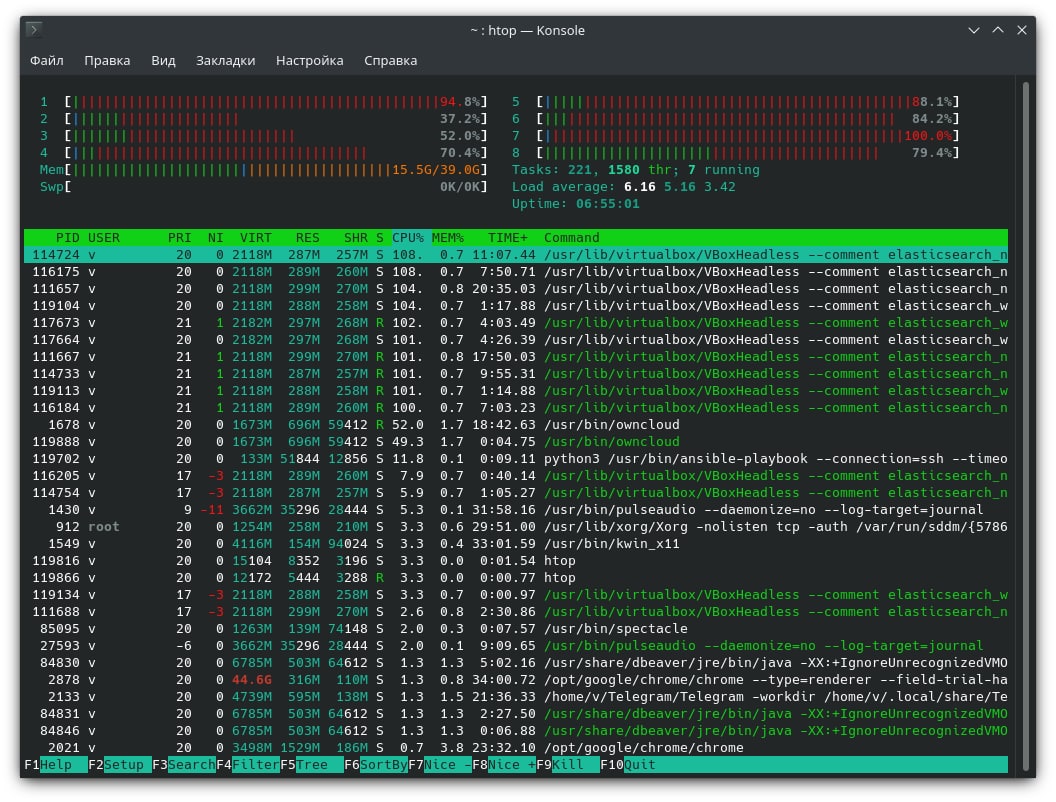Open the Настройка menu
The height and width of the screenshot is (802, 1056).
(x=310, y=61)
